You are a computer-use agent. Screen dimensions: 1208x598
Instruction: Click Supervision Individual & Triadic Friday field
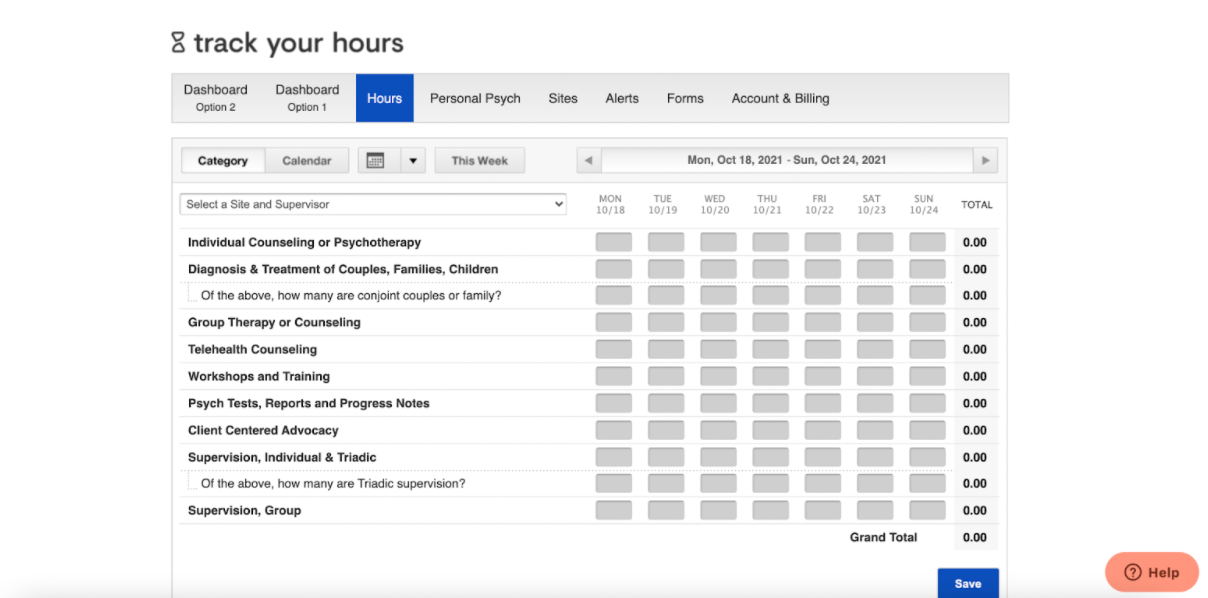click(823, 457)
